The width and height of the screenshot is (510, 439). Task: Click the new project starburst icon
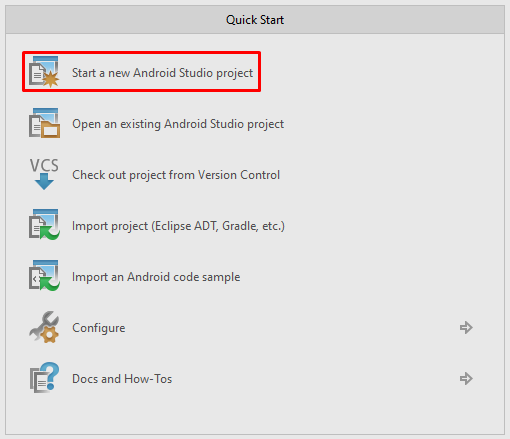(x=44, y=72)
